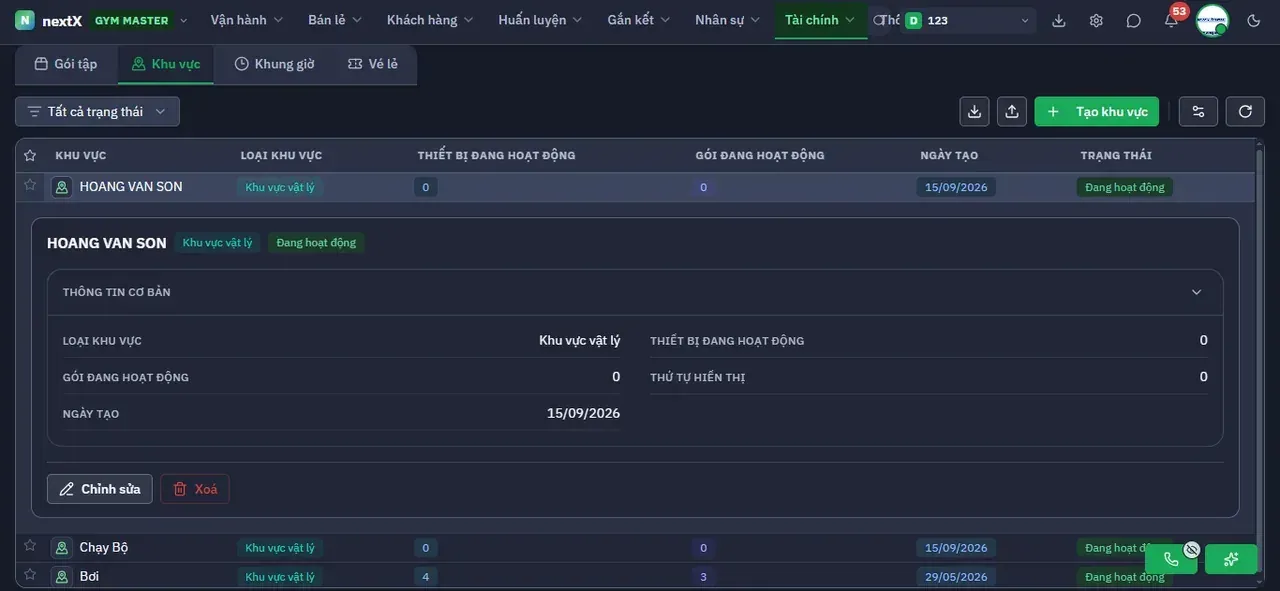The width and height of the screenshot is (1280, 591).
Task: Star the HOANG VAN SON row
Action: click(30, 185)
